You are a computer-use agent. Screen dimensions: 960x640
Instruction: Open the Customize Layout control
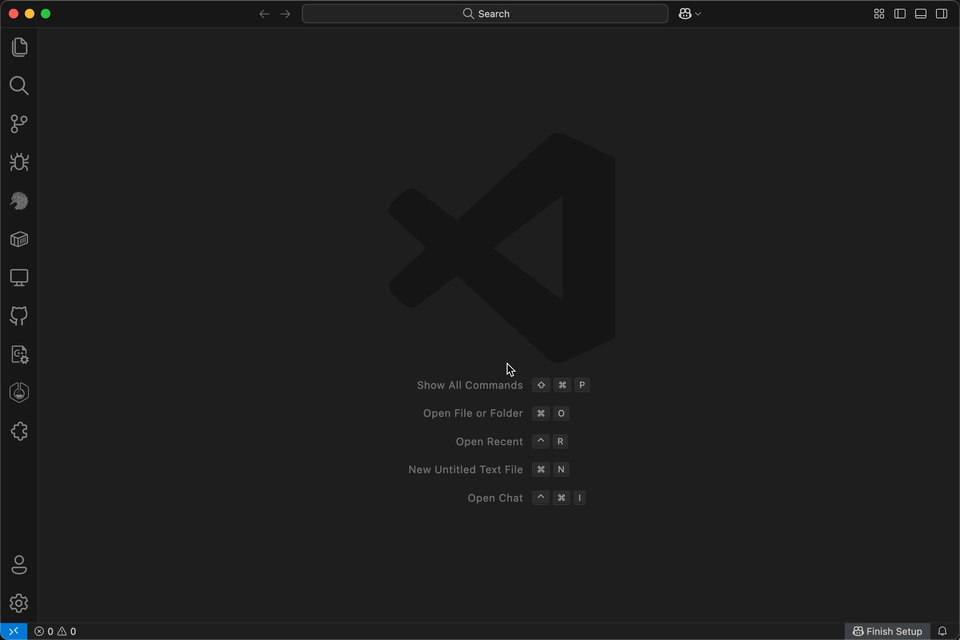pyautogui.click(x=878, y=13)
